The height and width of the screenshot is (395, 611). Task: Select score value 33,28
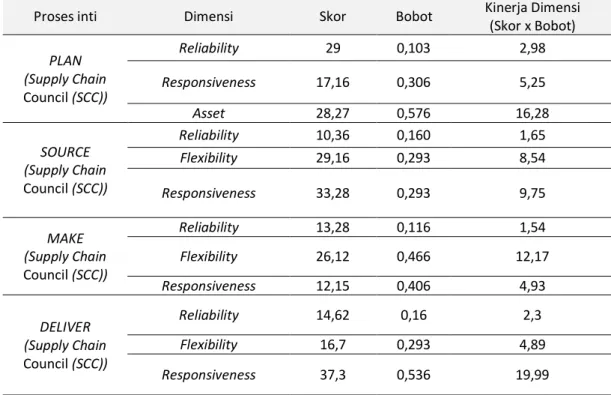pyautogui.click(x=332, y=193)
